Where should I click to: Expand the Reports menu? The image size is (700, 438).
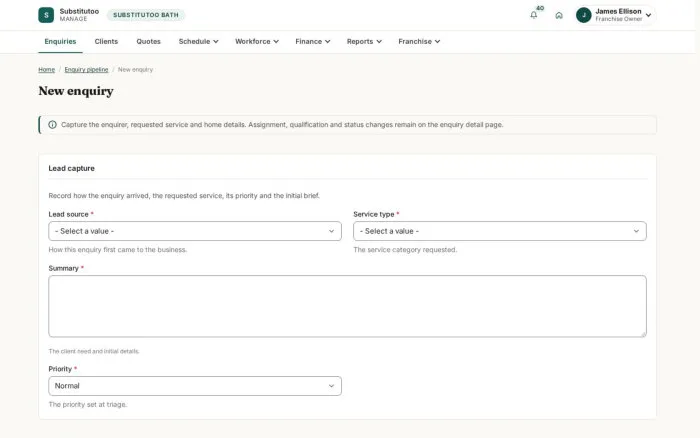pos(364,42)
